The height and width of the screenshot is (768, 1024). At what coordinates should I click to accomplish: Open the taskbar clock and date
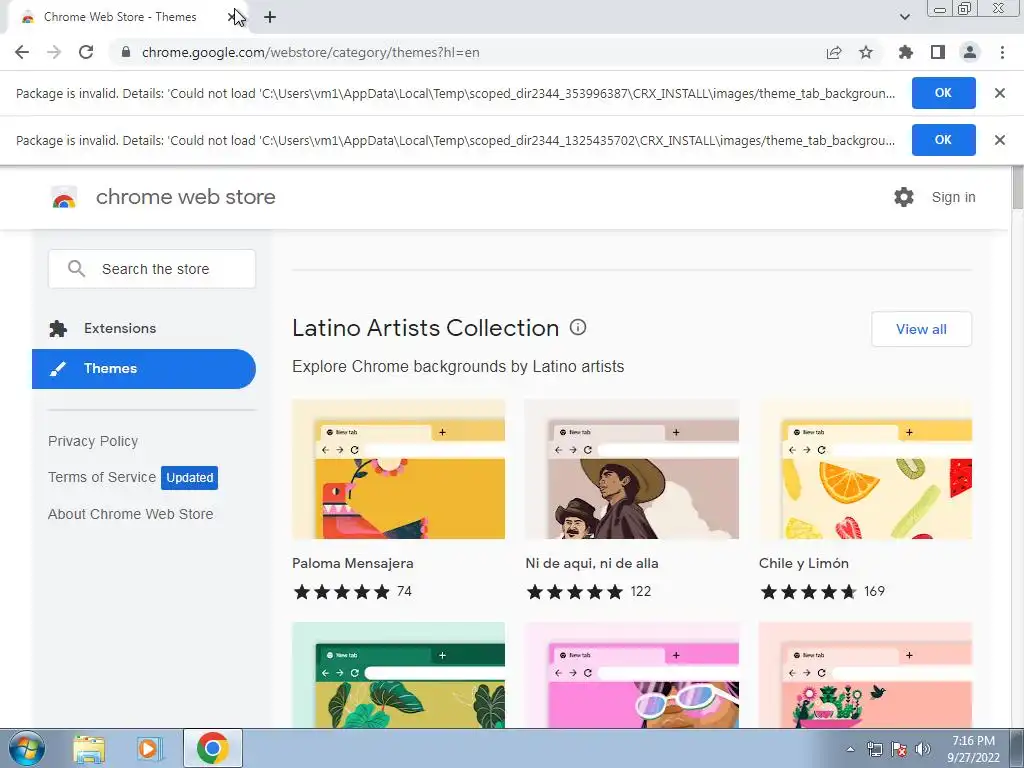tap(973, 749)
